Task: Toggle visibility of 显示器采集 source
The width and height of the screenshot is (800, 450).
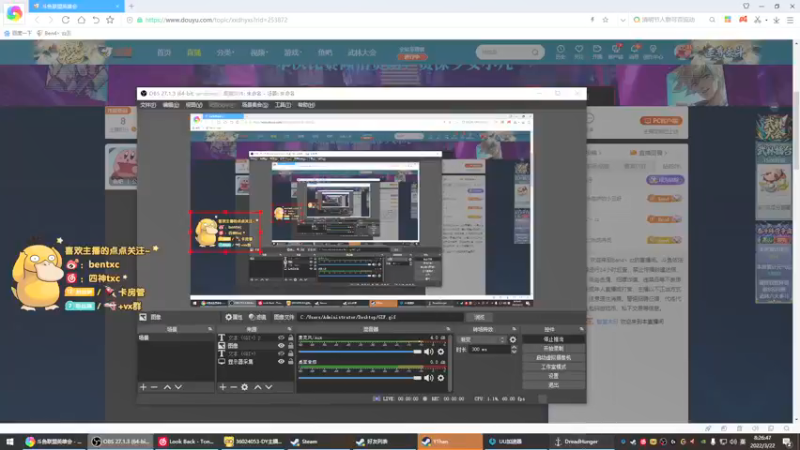Action: 281,362
